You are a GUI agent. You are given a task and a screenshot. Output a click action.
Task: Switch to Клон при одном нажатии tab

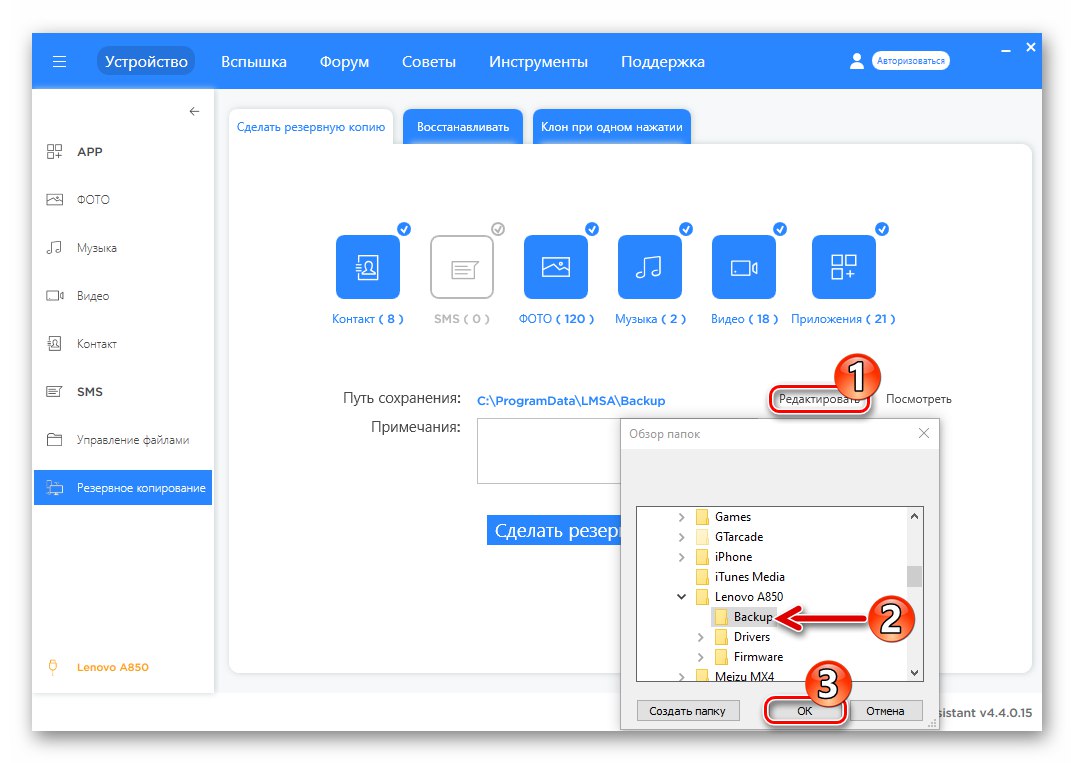tap(612, 127)
